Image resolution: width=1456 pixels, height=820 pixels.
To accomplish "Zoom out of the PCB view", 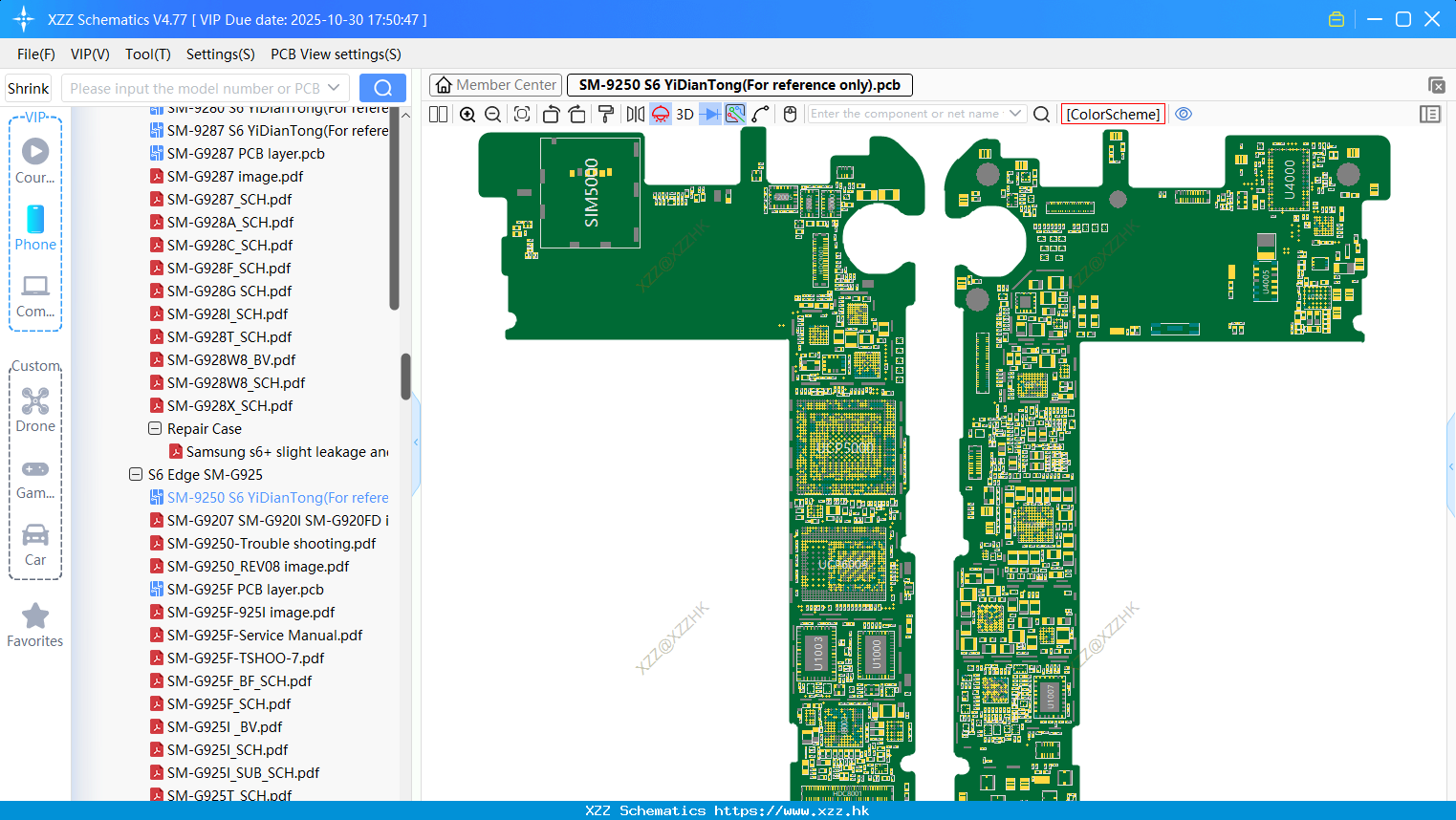I will pyautogui.click(x=493, y=114).
